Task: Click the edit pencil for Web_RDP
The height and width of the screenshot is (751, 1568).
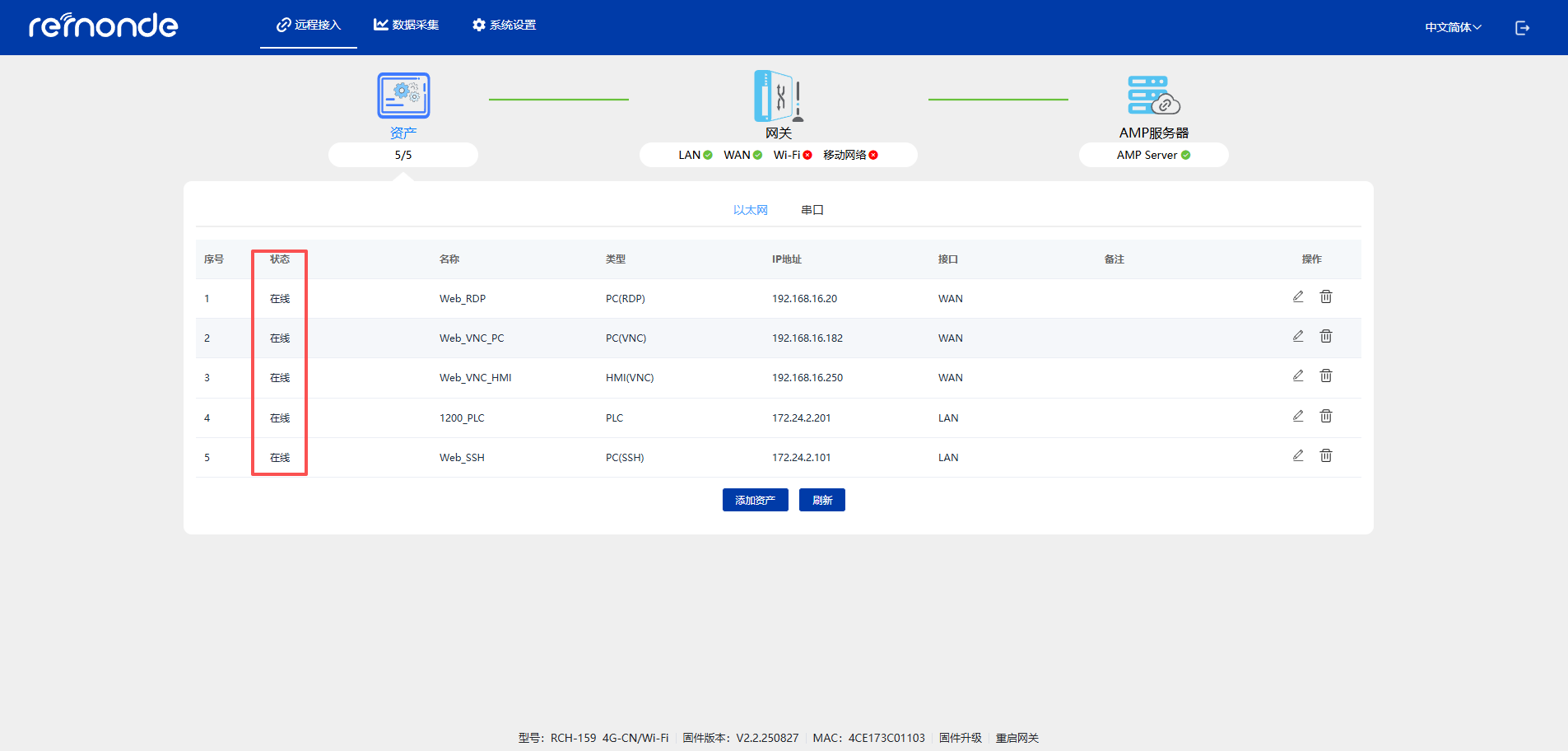Action: [1298, 296]
